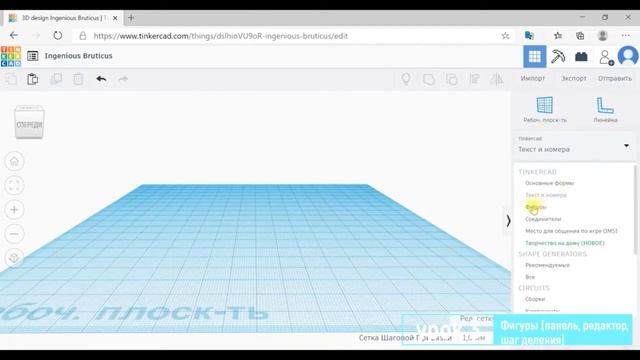
Task: Open the browser settings ellipsis menu
Action: [625, 36]
